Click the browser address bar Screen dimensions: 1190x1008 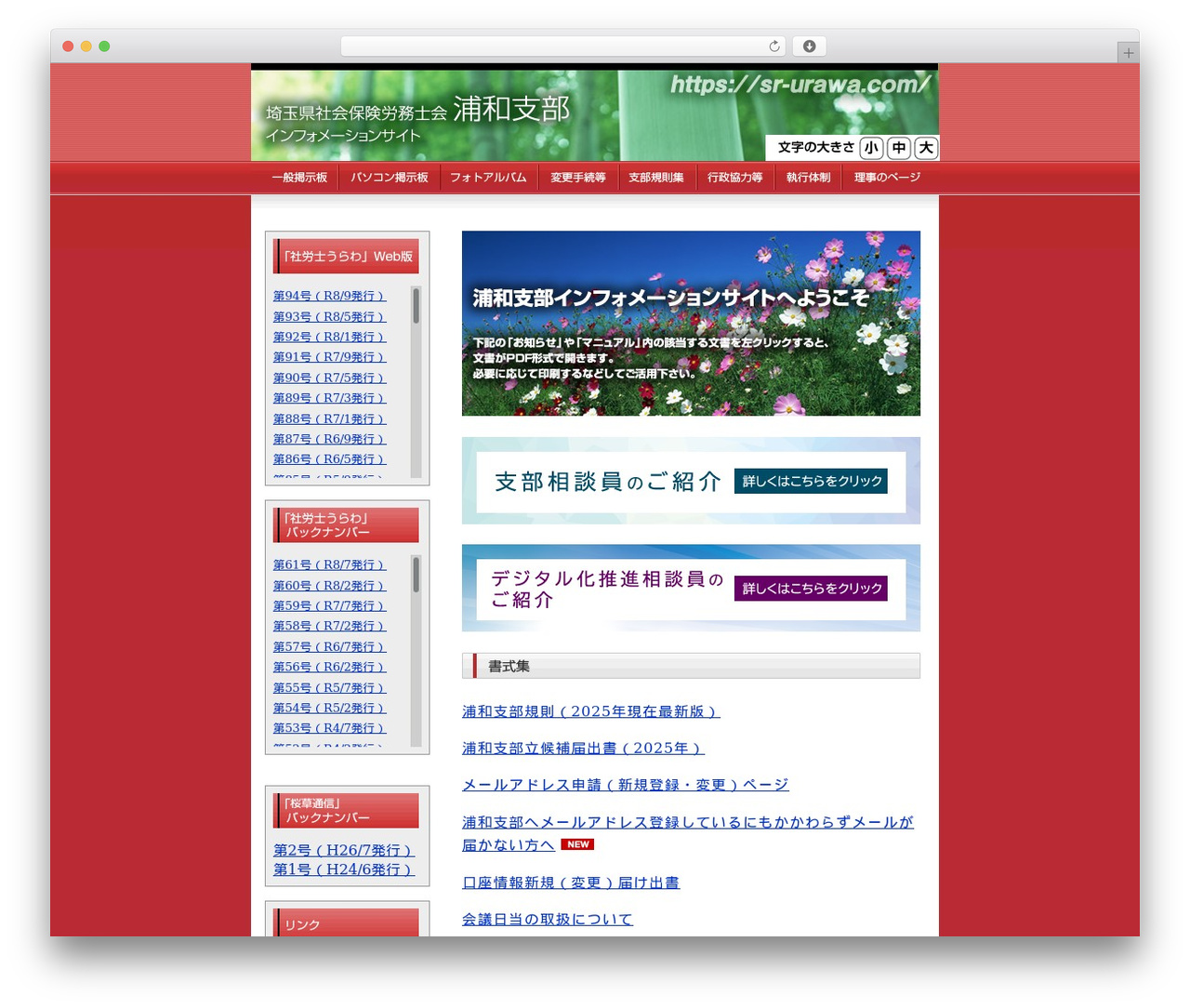[563, 46]
